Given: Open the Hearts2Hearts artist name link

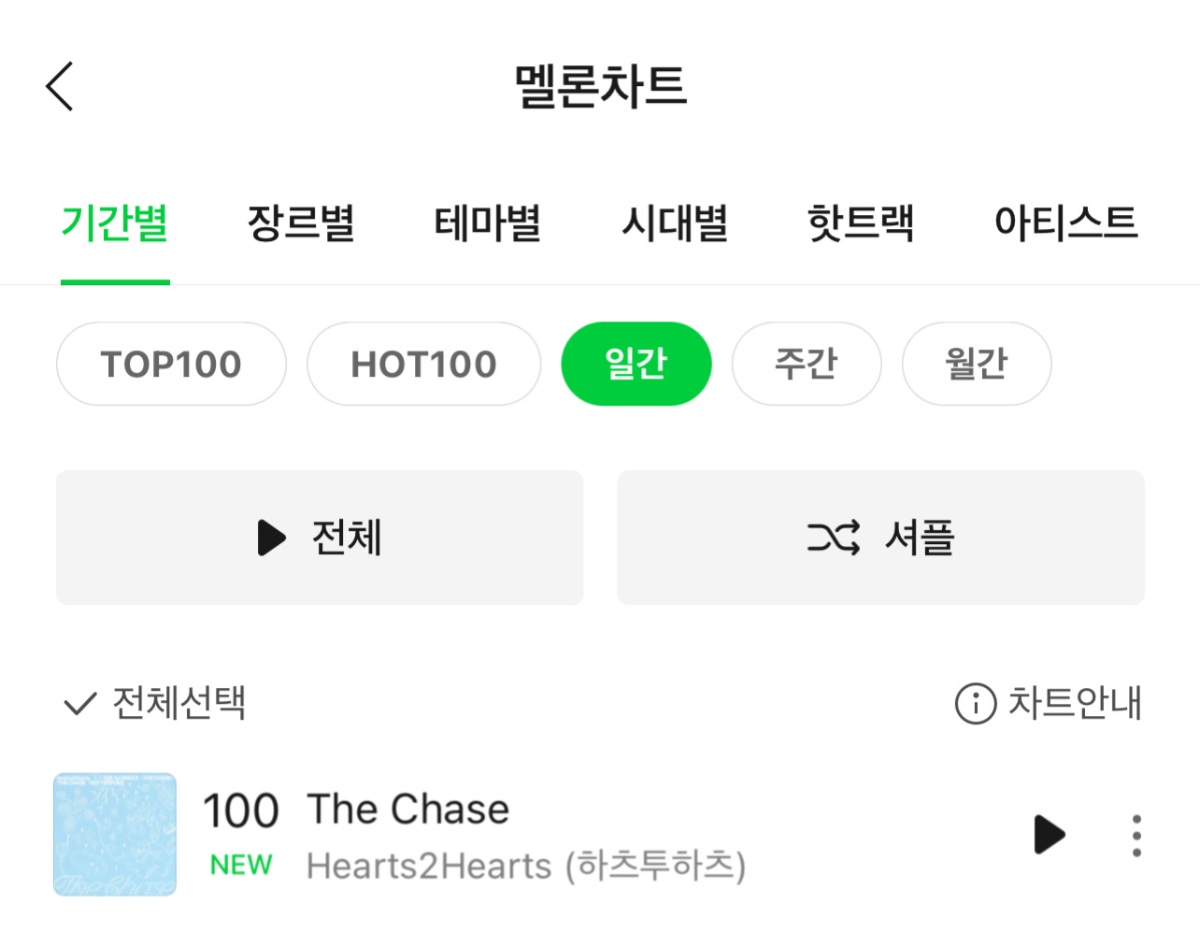Looking at the screenshot, I should coord(526,866).
